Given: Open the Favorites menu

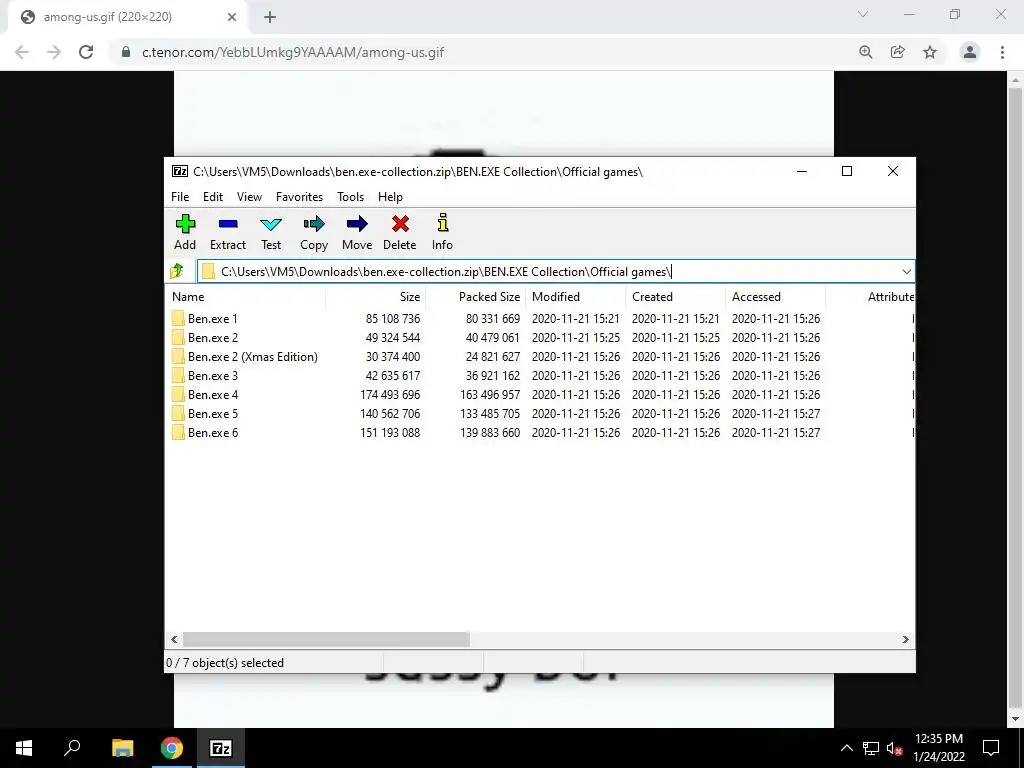Looking at the screenshot, I should [299, 197].
